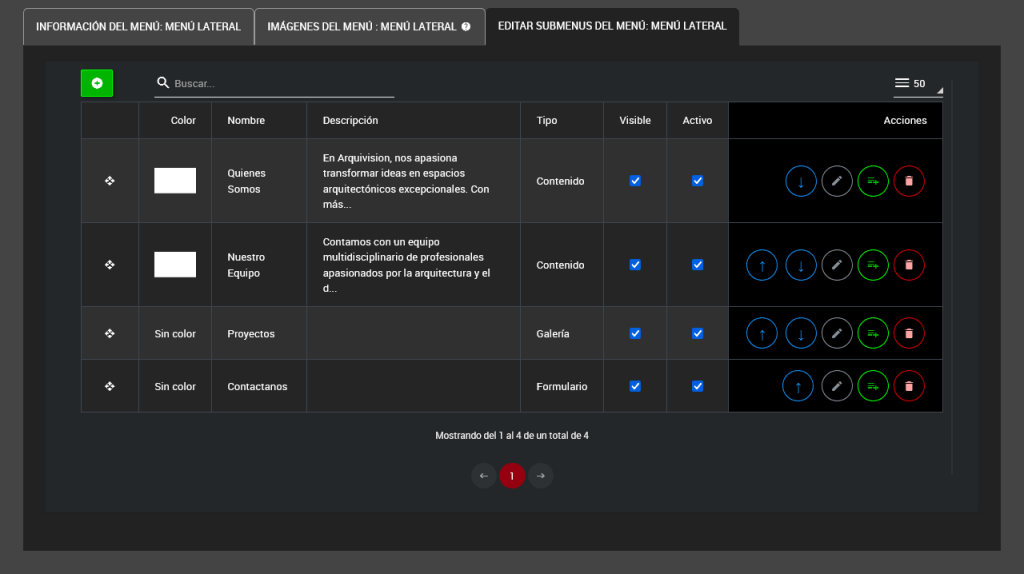Go to next page arrow

[x=540, y=476]
